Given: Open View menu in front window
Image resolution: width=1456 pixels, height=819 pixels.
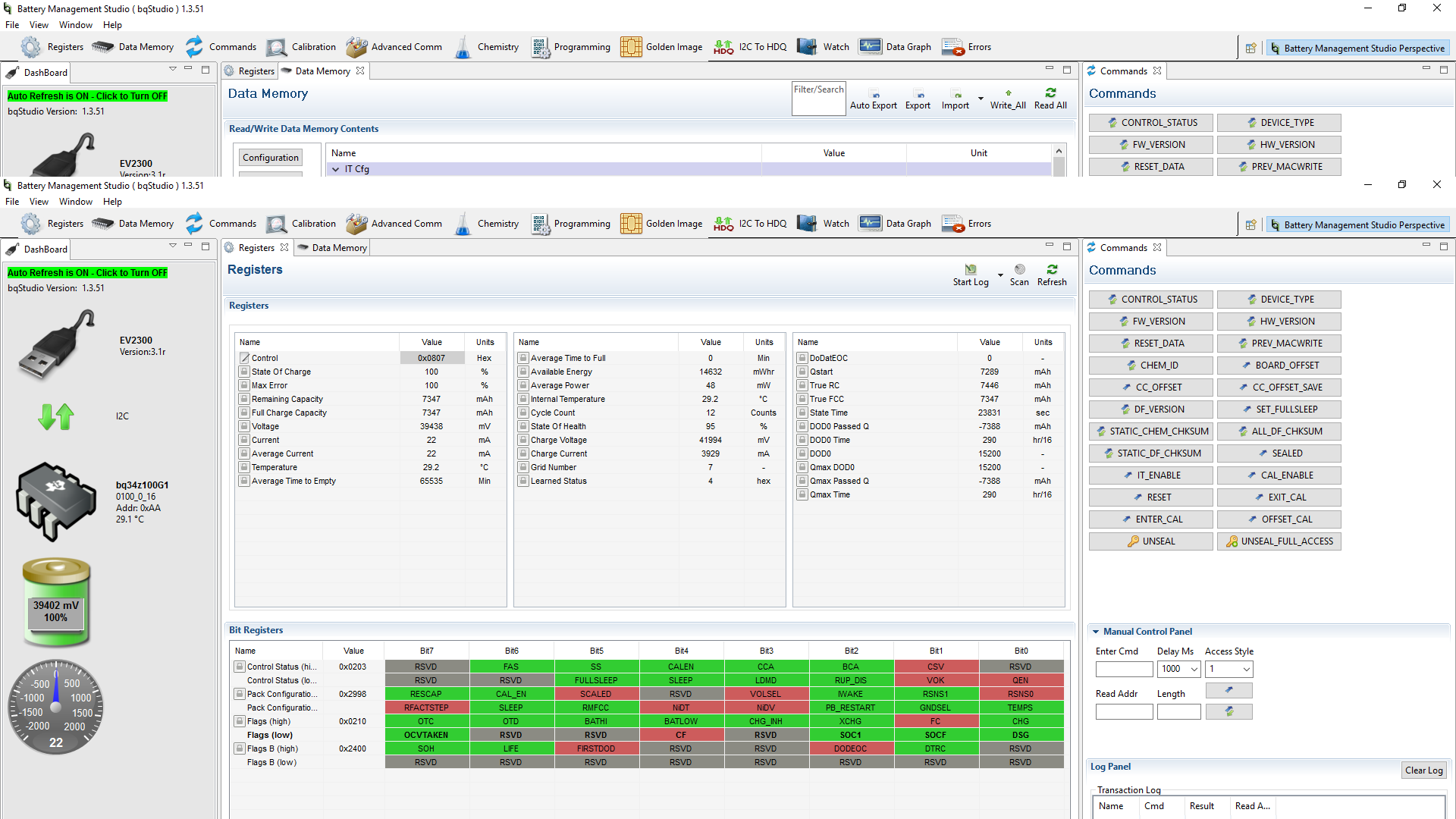Looking at the screenshot, I should pyautogui.click(x=39, y=202).
